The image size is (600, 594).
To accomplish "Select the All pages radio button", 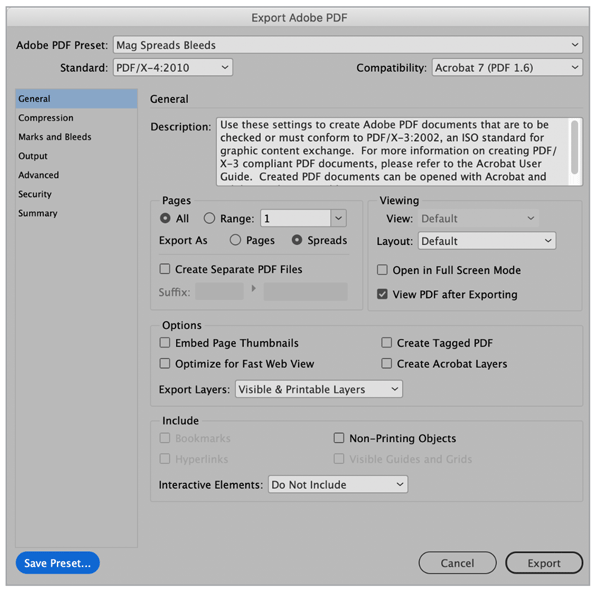I will [x=165, y=218].
